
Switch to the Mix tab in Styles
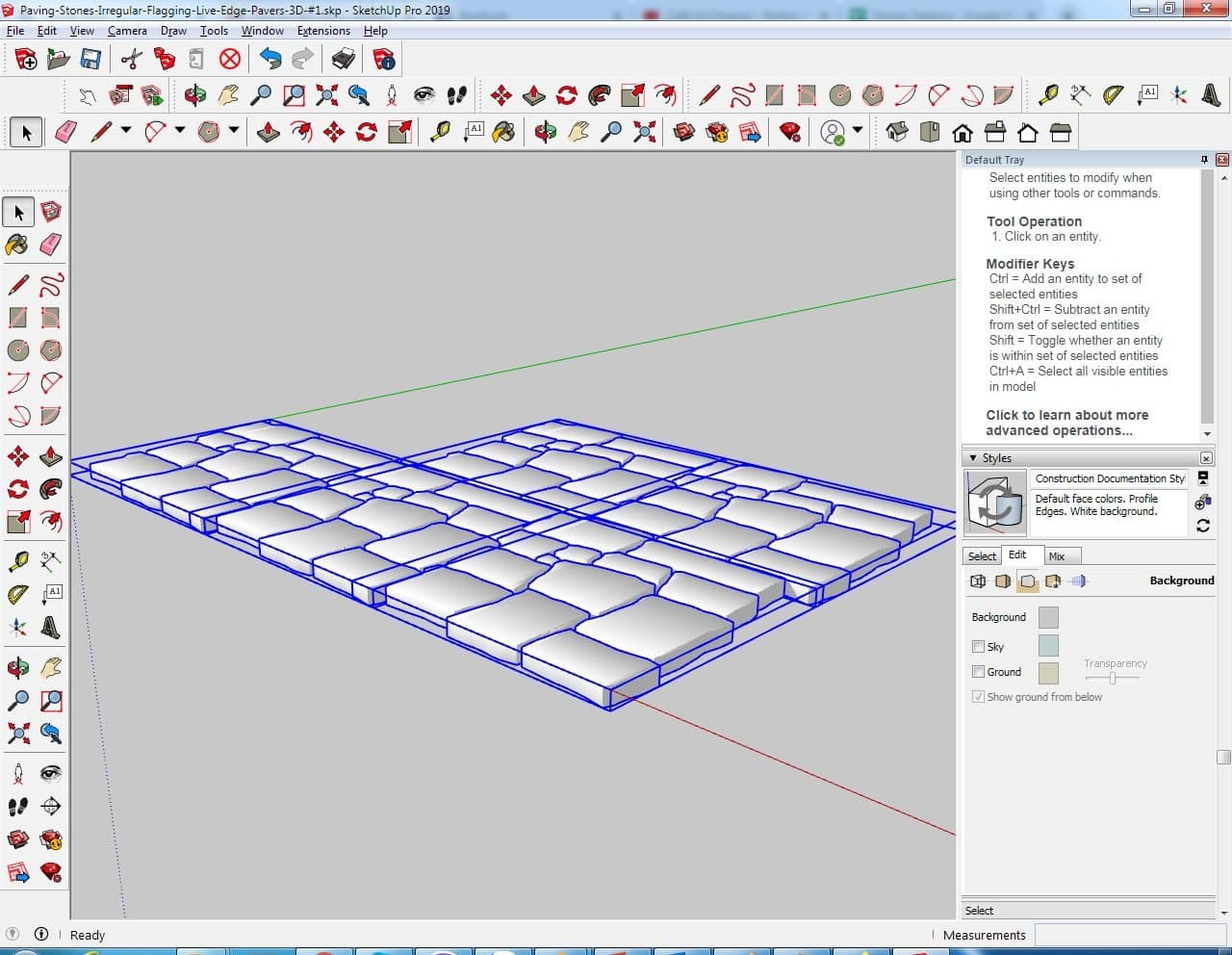1057,556
